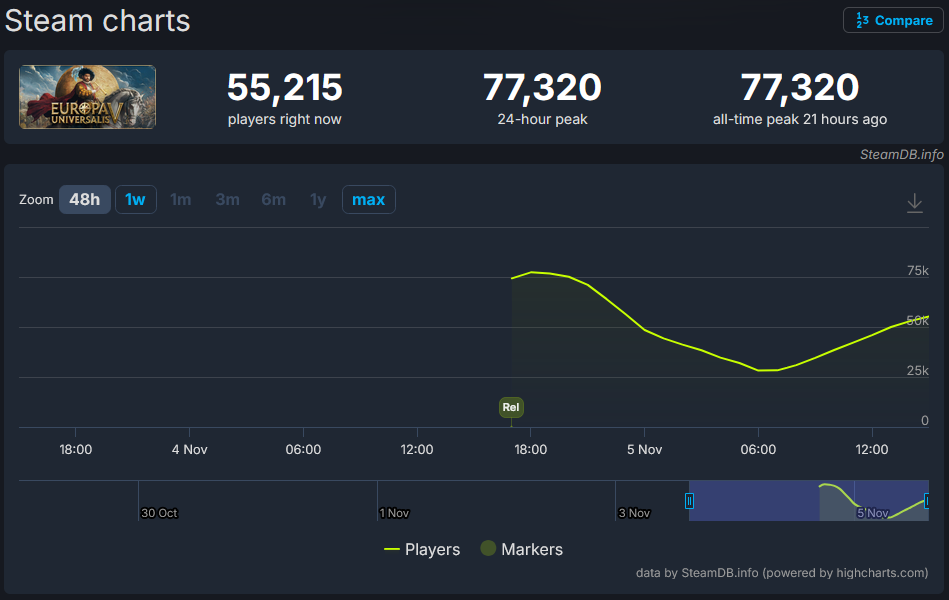This screenshot has height=600, width=949.
Task: Click the 24-hour peak label
Action: click(x=542, y=119)
